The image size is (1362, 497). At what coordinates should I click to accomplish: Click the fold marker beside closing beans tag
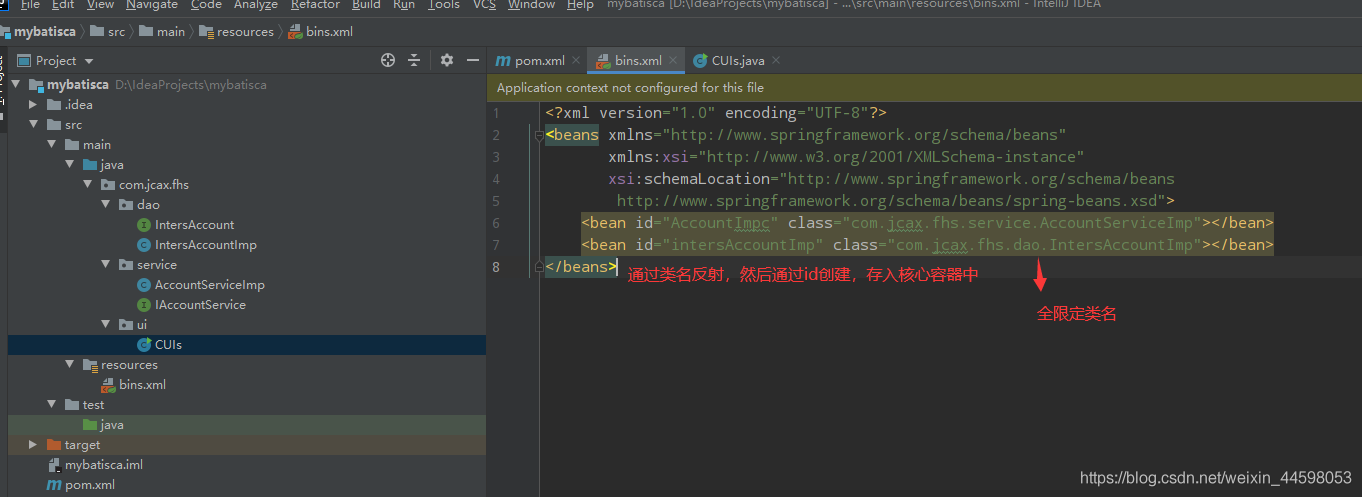pos(538,267)
